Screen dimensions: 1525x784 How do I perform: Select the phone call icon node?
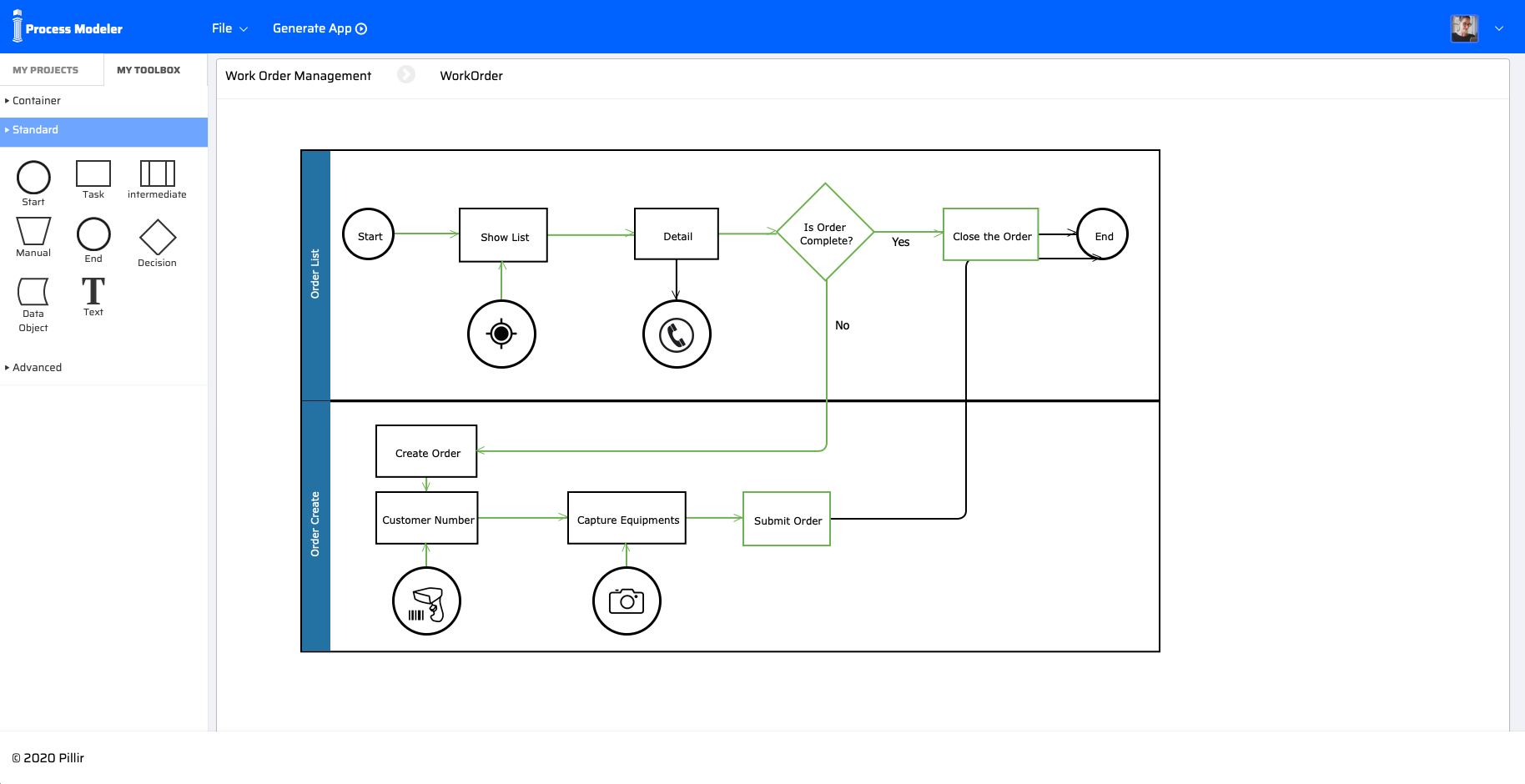[x=677, y=334]
